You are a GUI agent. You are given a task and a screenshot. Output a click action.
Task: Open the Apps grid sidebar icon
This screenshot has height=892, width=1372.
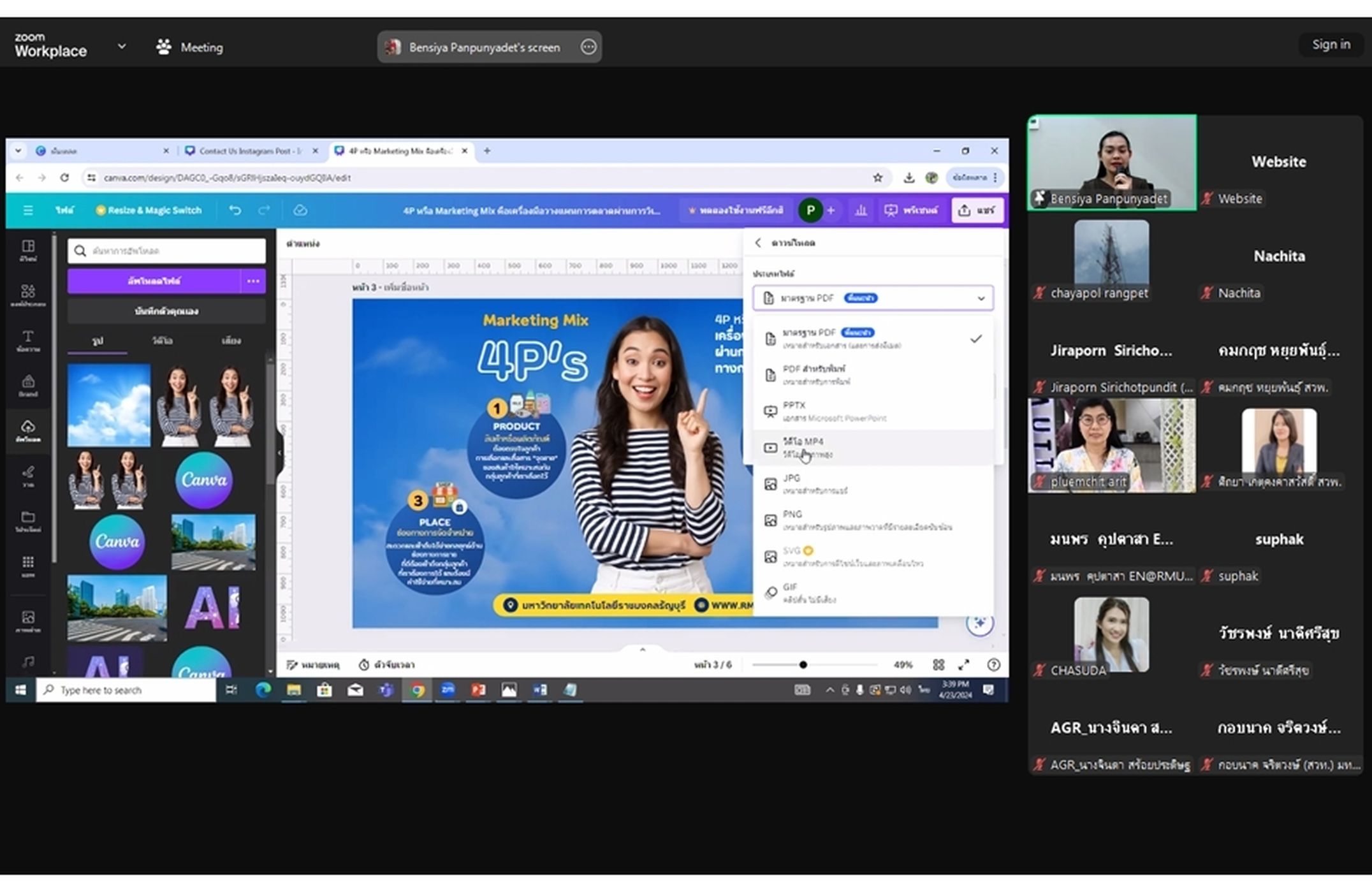click(28, 566)
